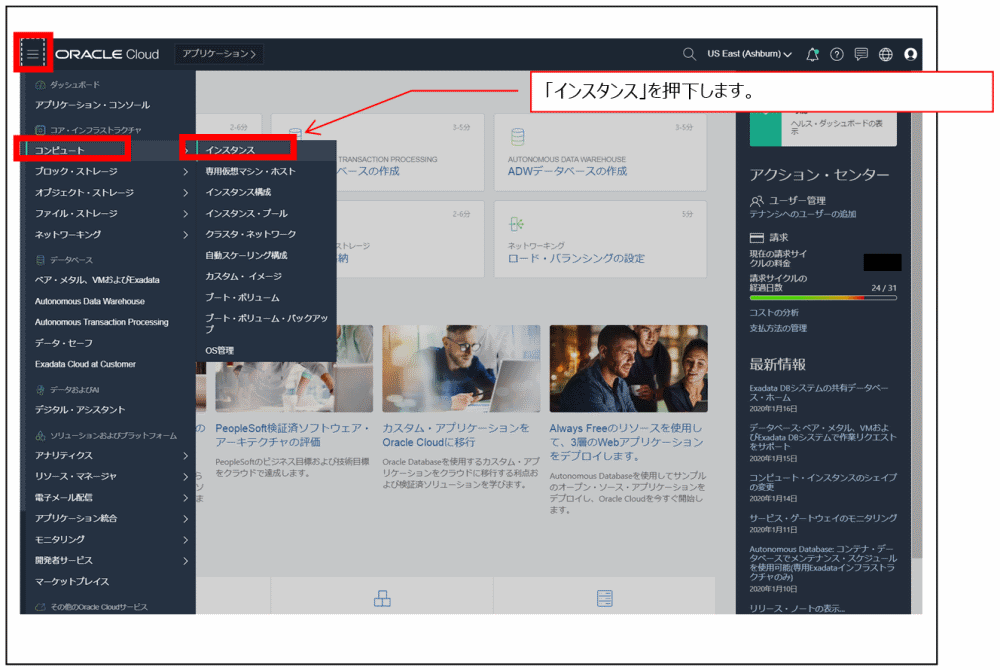Click the billing card icon
The height and width of the screenshot is (670, 1000).
pyautogui.click(x=756, y=238)
